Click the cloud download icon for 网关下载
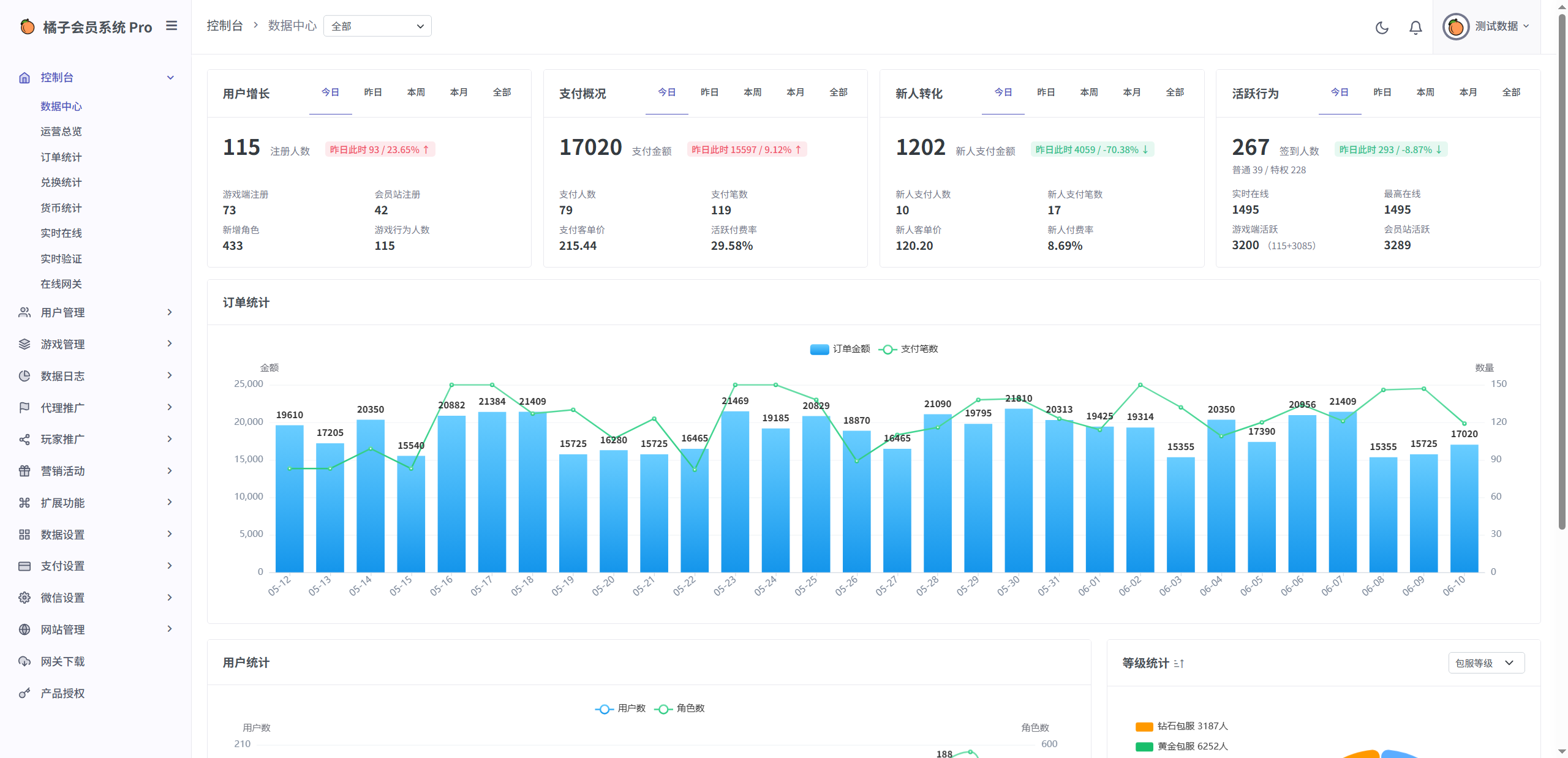This screenshot has width=1568, height=758. tap(24, 661)
